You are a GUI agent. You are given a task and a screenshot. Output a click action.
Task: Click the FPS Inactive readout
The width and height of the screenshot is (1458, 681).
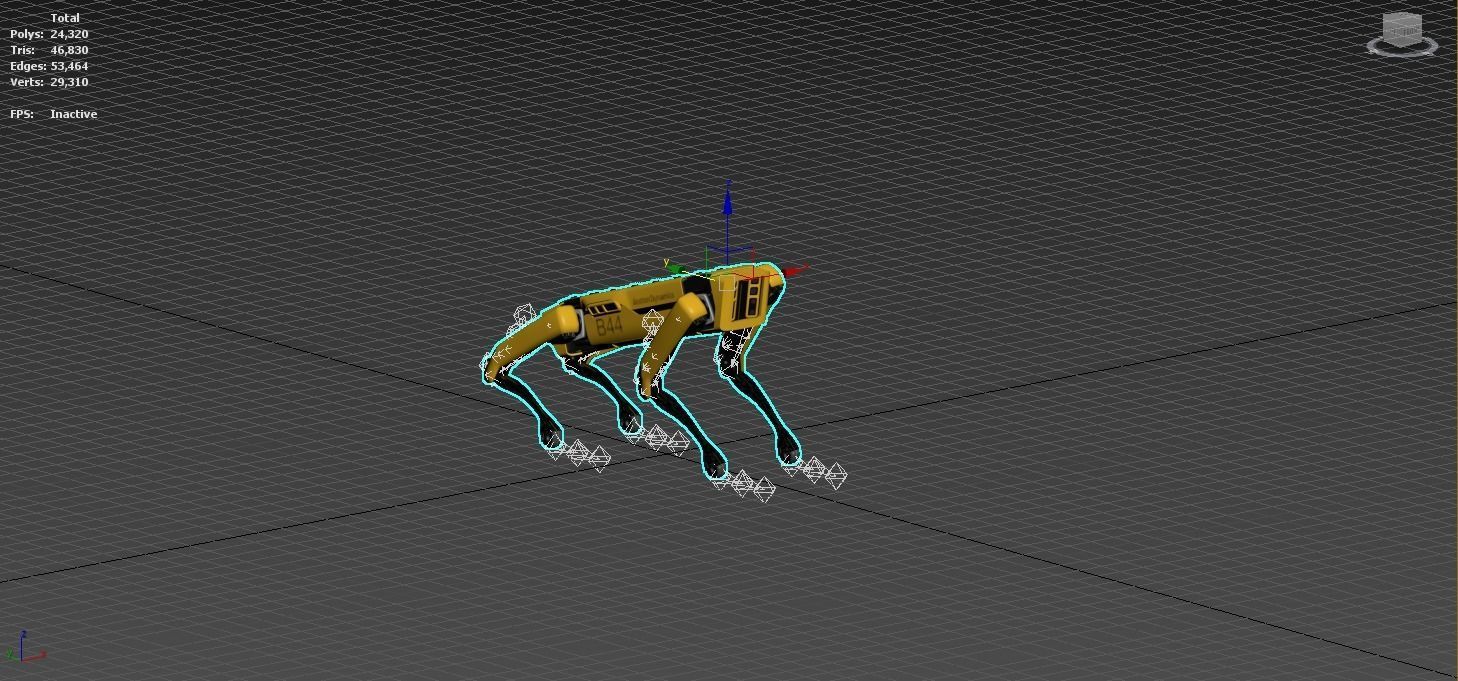tap(53, 114)
